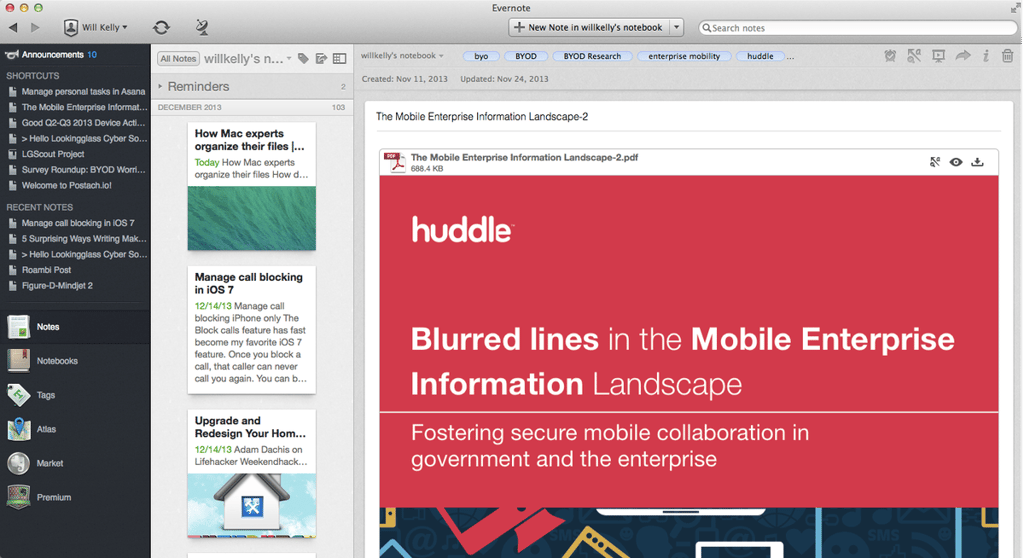This screenshot has height=558, width=1024.
Task: Open Market in the sidebar
Action: tap(75, 463)
